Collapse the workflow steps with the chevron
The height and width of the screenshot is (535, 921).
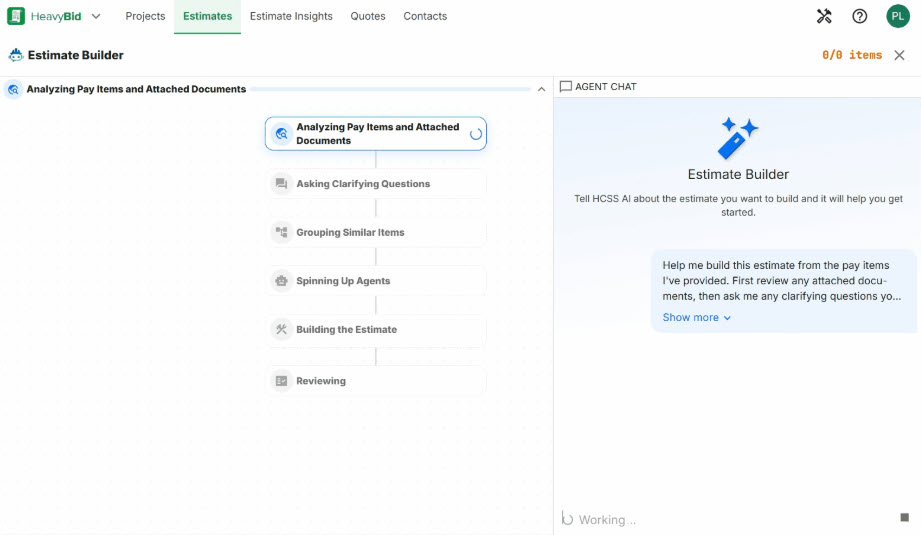tap(541, 89)
